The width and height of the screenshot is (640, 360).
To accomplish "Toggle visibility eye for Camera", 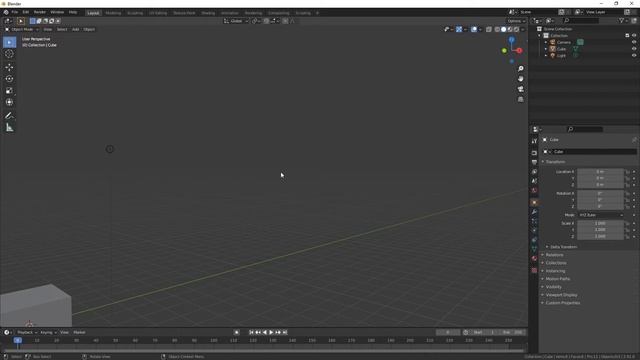I will coord(634,42).
